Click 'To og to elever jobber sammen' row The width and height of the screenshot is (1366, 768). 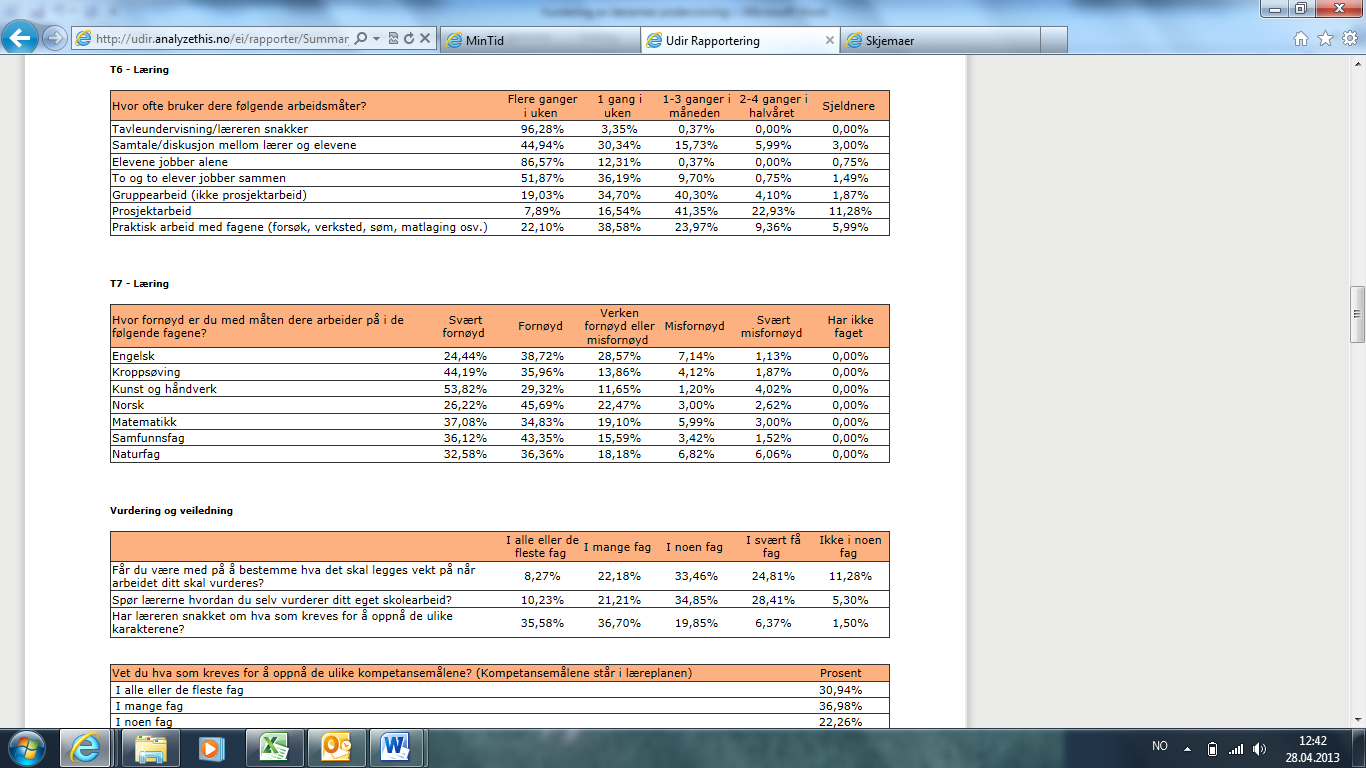tap(499, 178)
